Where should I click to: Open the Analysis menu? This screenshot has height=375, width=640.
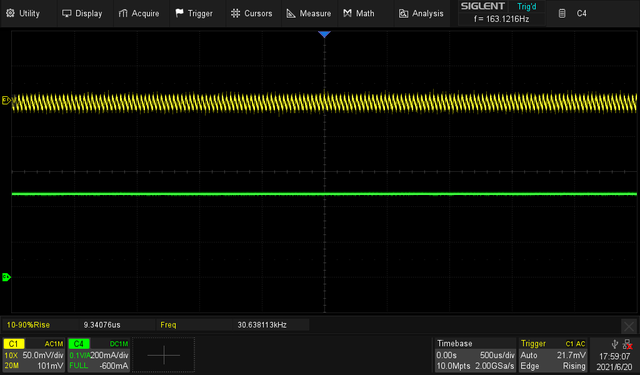point(421,13)
